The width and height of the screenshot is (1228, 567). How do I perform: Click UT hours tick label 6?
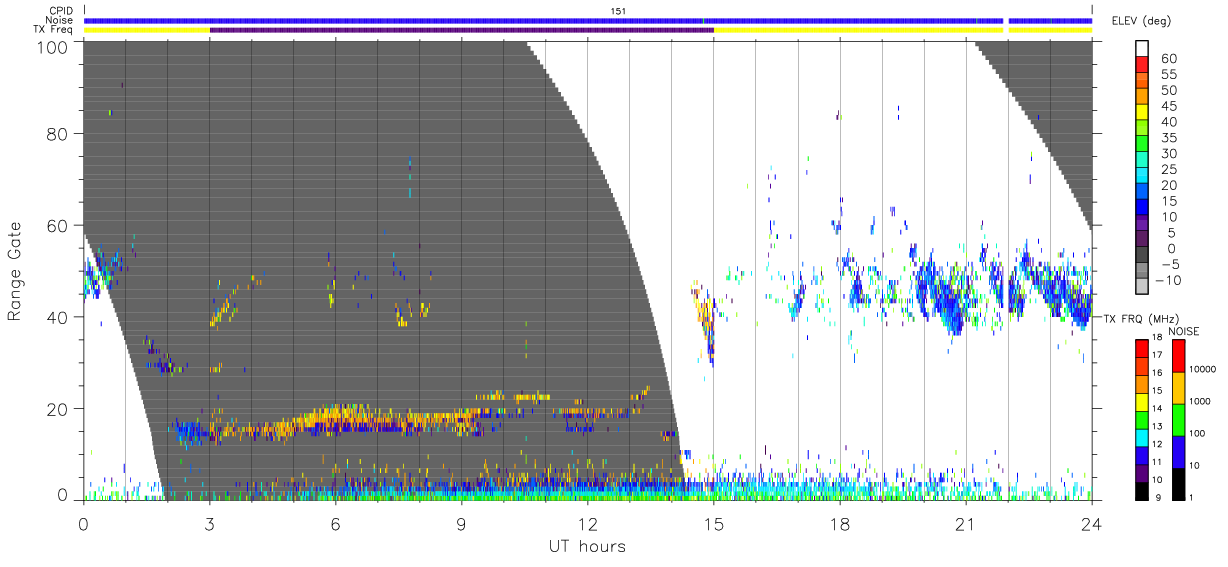(336, 523)
